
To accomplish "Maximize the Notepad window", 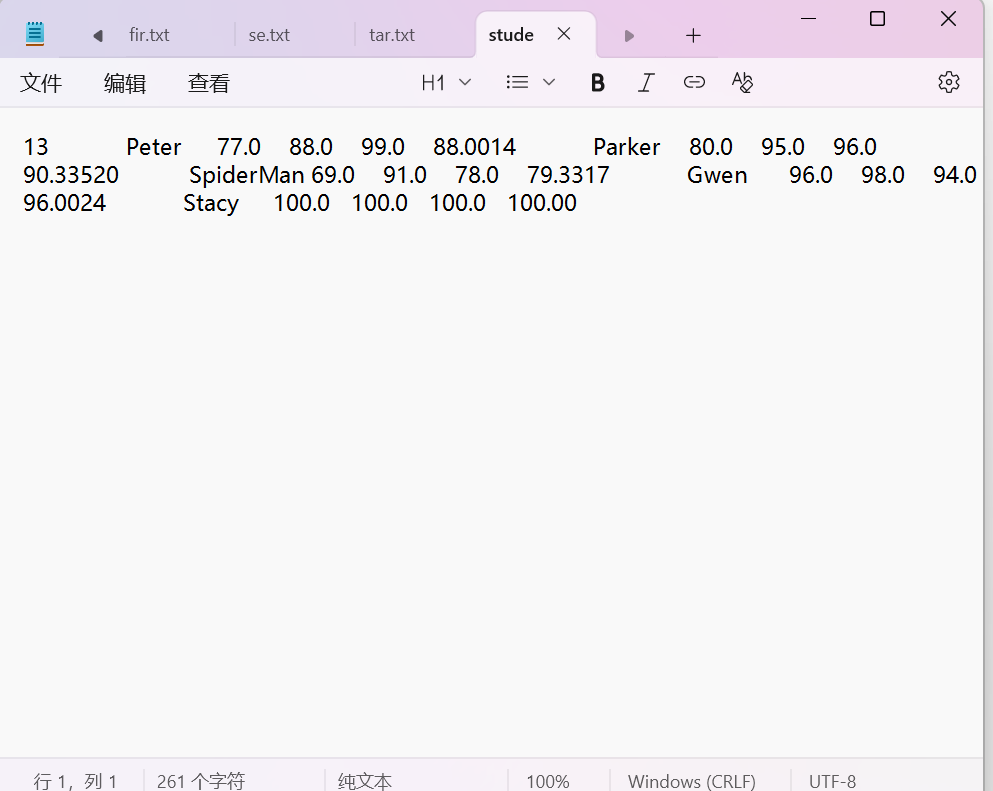I will [877, 19].
